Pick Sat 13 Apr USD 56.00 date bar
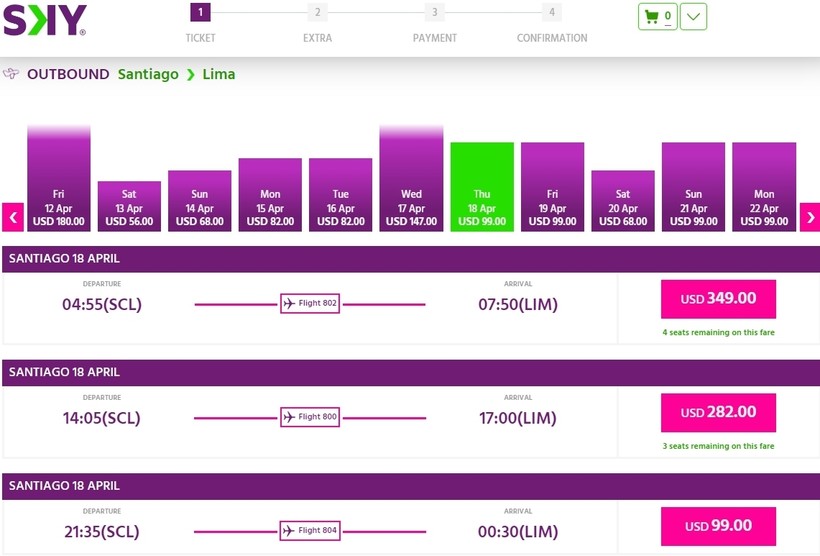Viewport: 820px width, 556px height. click(129, 207)
